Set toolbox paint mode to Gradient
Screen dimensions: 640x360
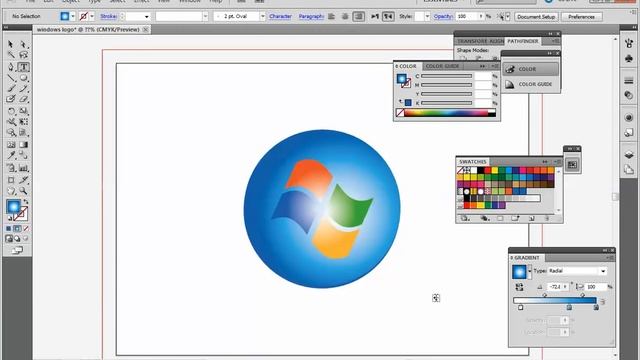[17, 229]
